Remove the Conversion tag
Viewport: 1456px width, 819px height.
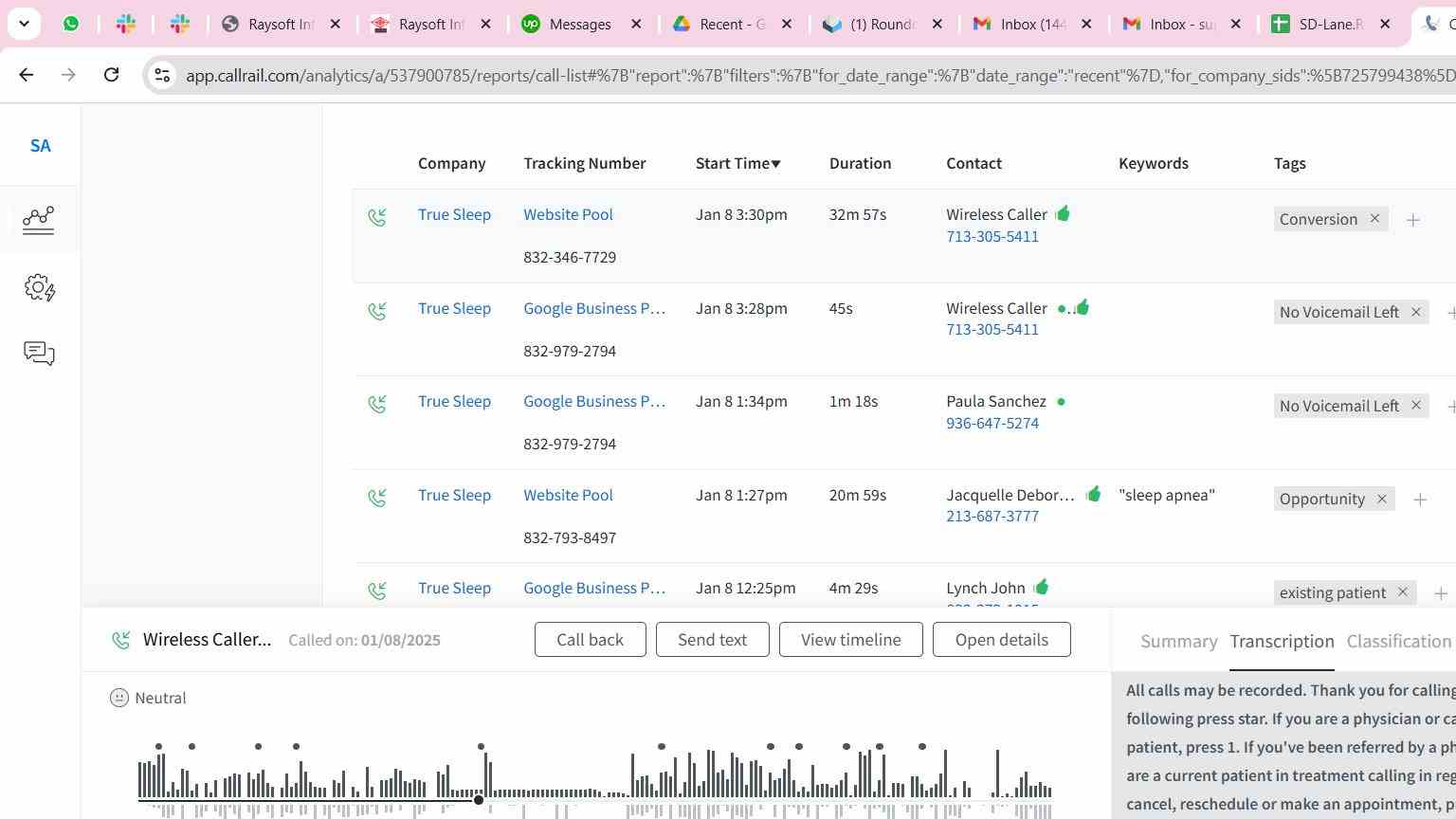[x=1374, y=219]
